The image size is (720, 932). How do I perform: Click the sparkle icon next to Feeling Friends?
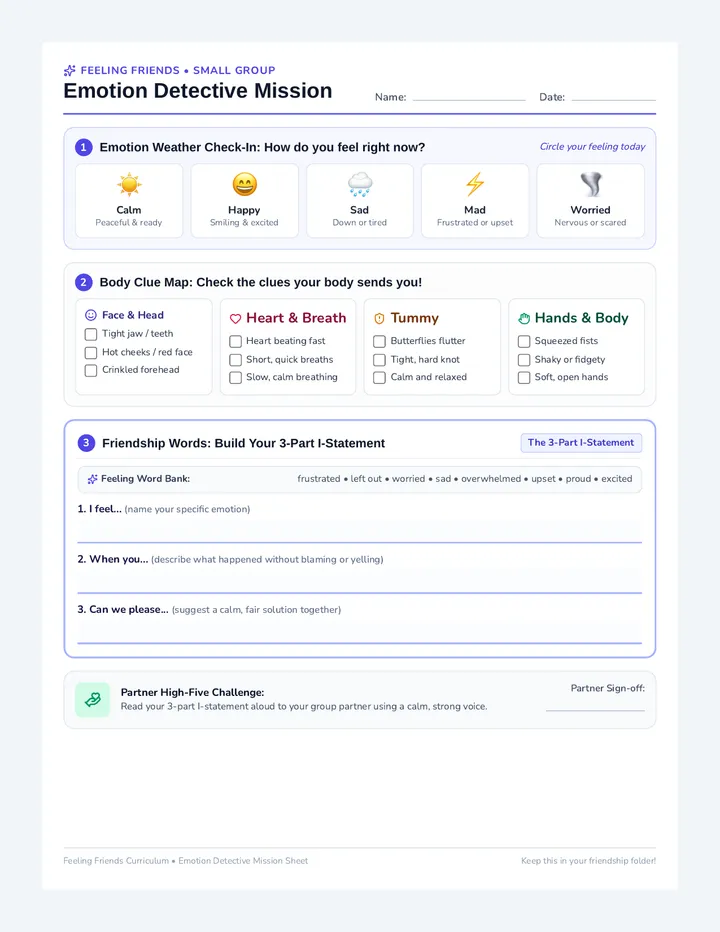[70, 71]
